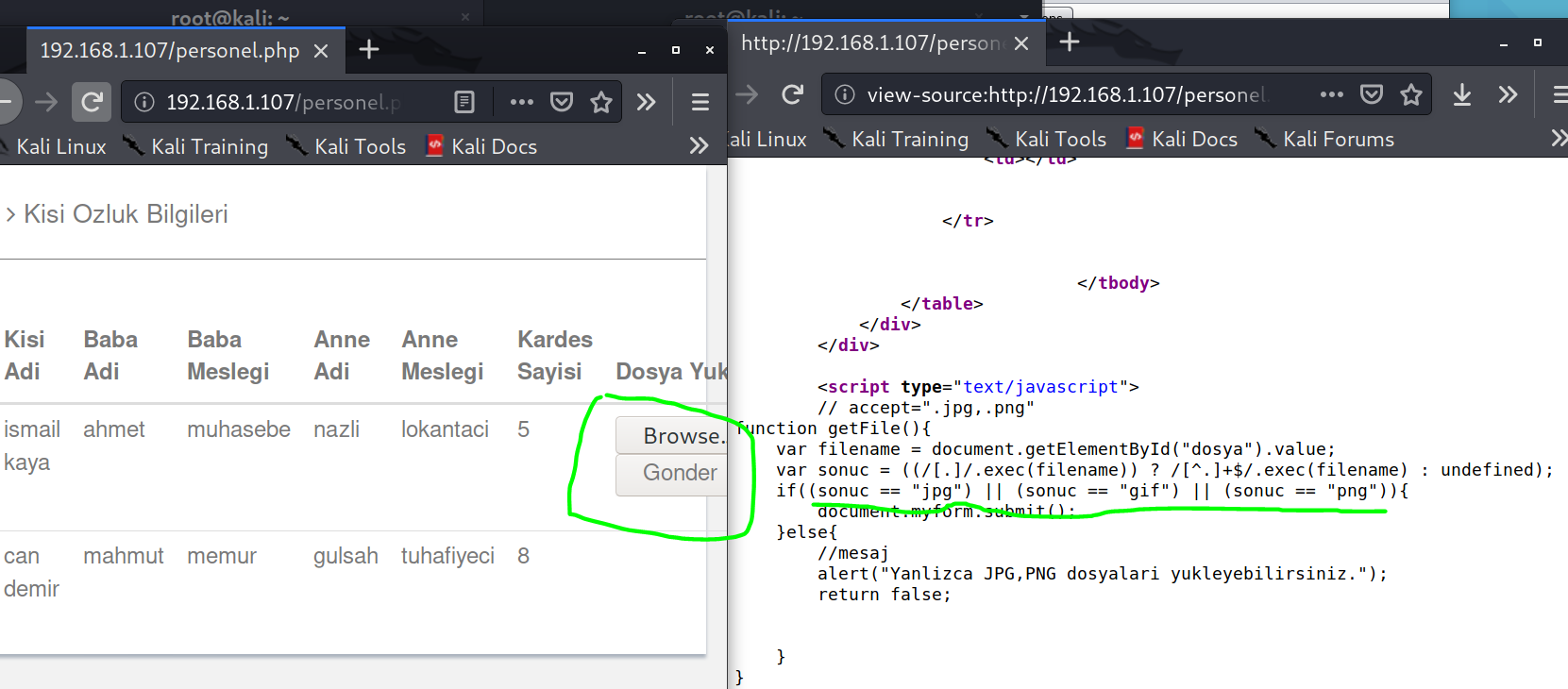Open reader view in left address bar
Screen dimensions: 1568x689
[464, 102]
